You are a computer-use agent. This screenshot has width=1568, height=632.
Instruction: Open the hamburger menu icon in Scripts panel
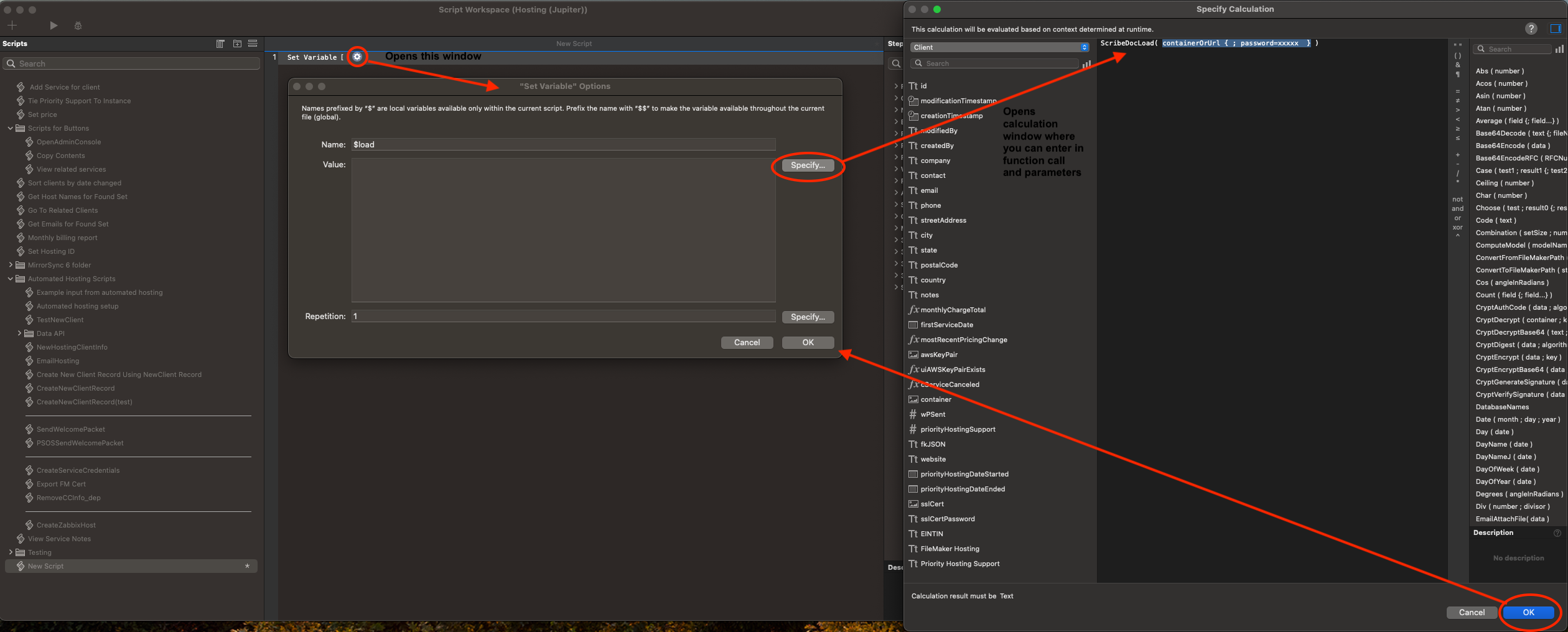click(253, 44)
